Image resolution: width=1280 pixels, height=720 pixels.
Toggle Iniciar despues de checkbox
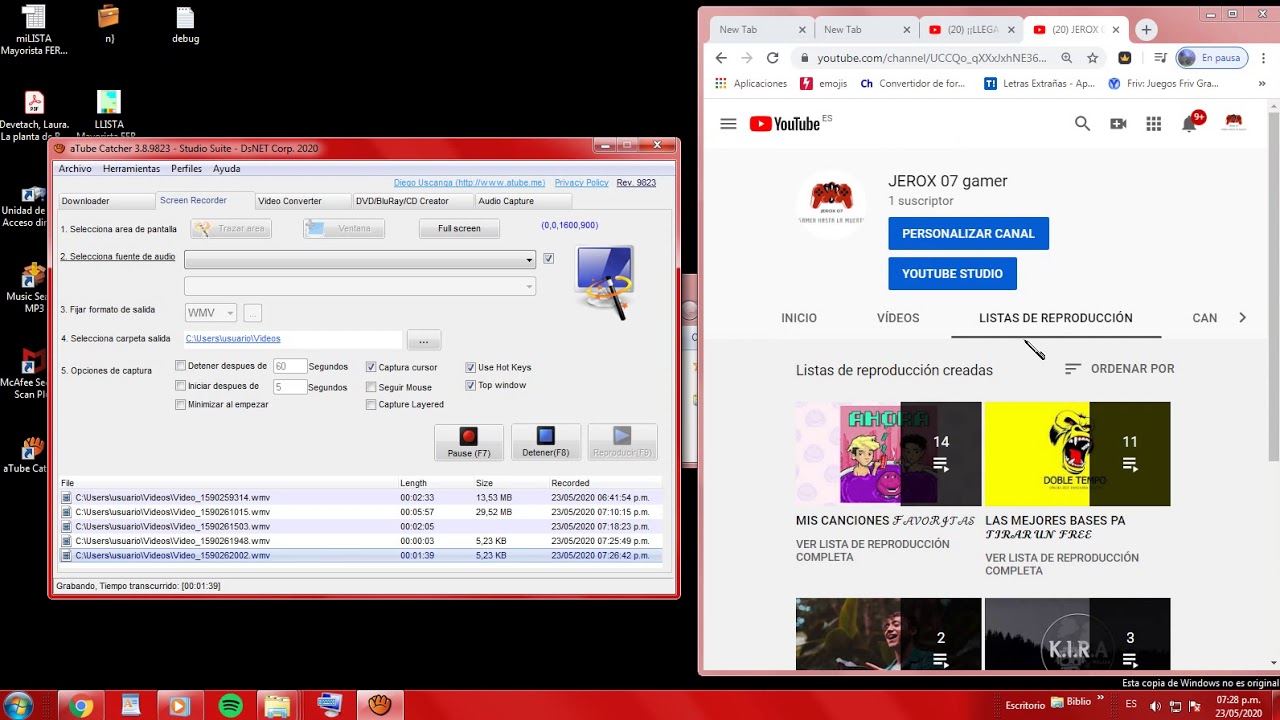180,386
